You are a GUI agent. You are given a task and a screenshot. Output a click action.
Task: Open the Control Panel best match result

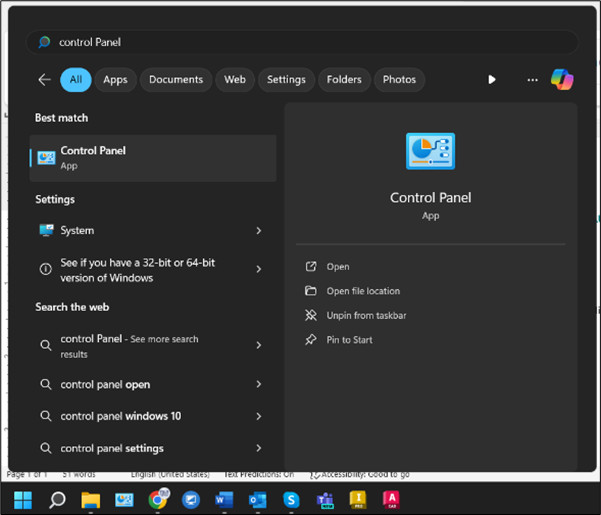pyautogui.click(x=153, y=158)
